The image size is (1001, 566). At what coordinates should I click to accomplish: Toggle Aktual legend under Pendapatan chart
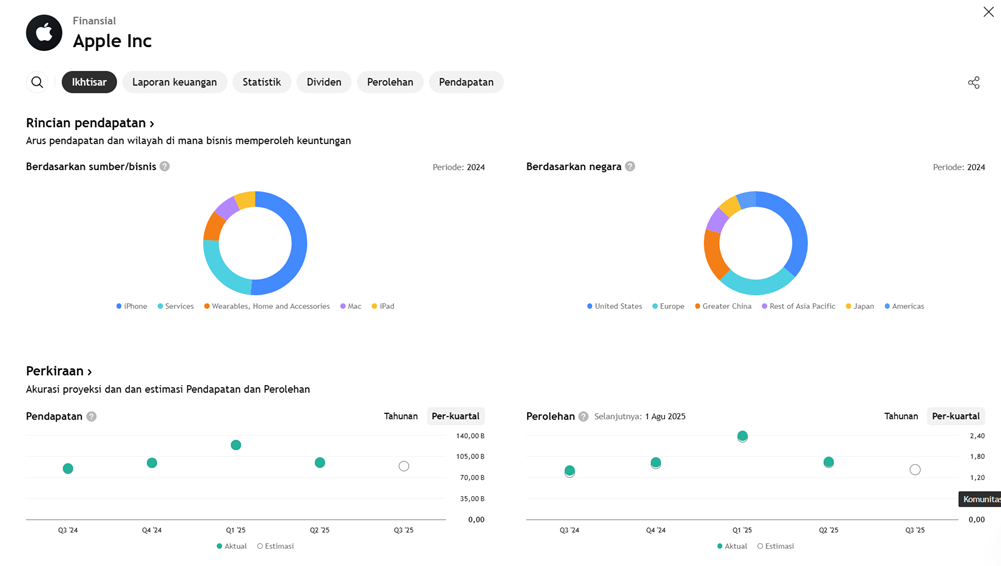click(x=232, y=546)
